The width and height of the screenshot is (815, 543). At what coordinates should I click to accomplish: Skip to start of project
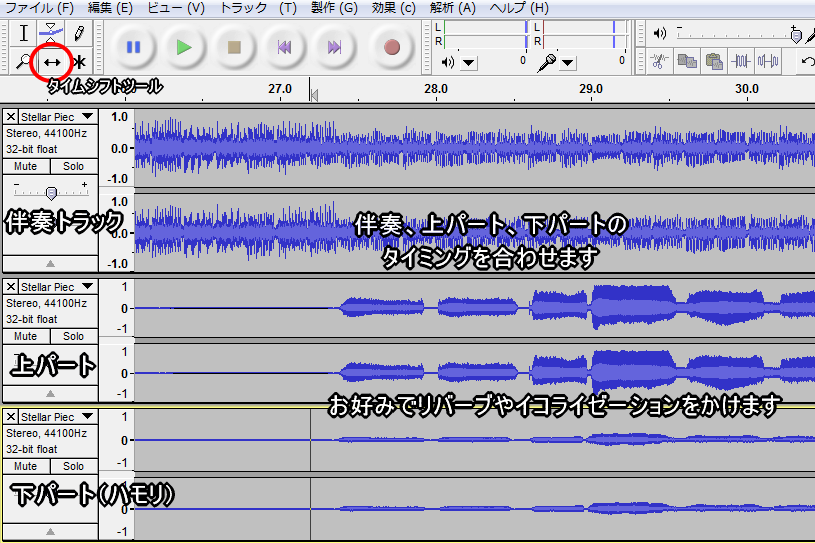pyautogui.click(x=284, y=48)
